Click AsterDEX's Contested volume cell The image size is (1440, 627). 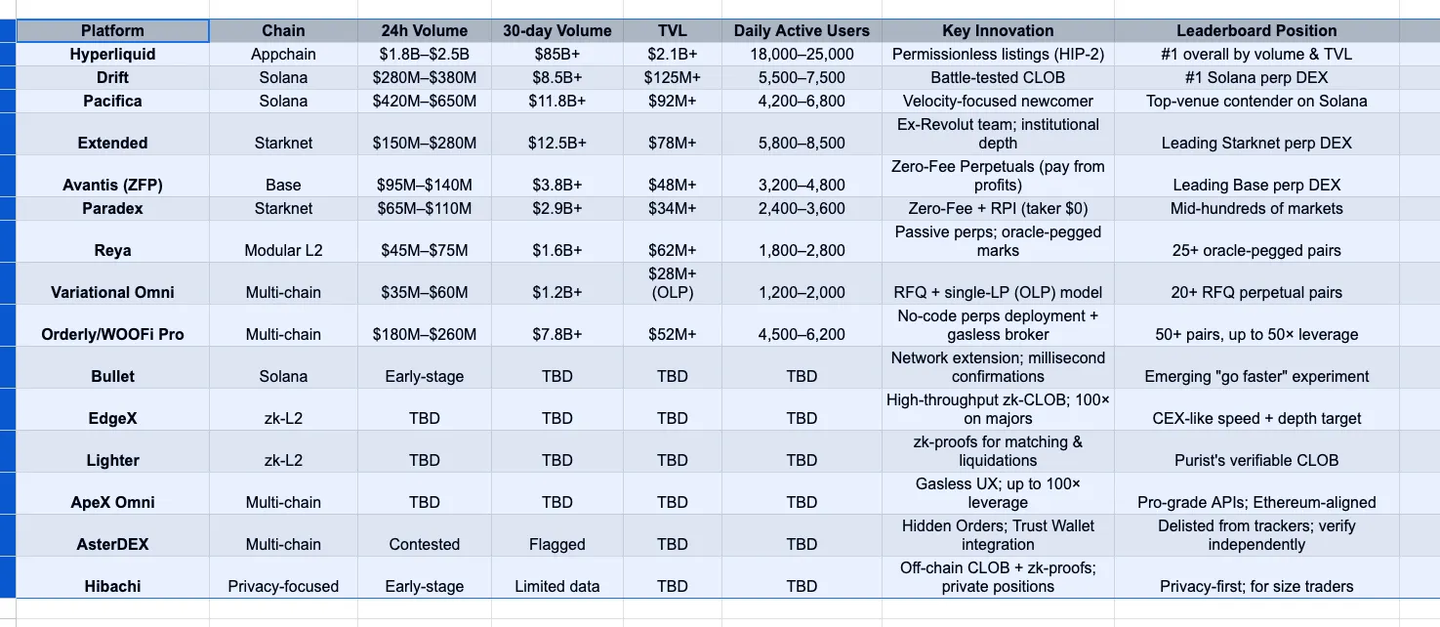424,544
